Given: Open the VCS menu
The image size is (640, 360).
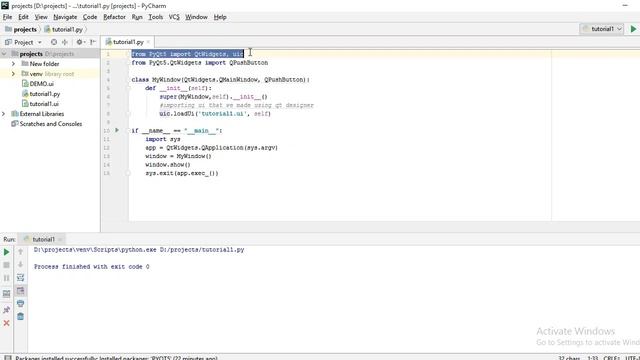Looking at the screenshot, I should [174, 17].
